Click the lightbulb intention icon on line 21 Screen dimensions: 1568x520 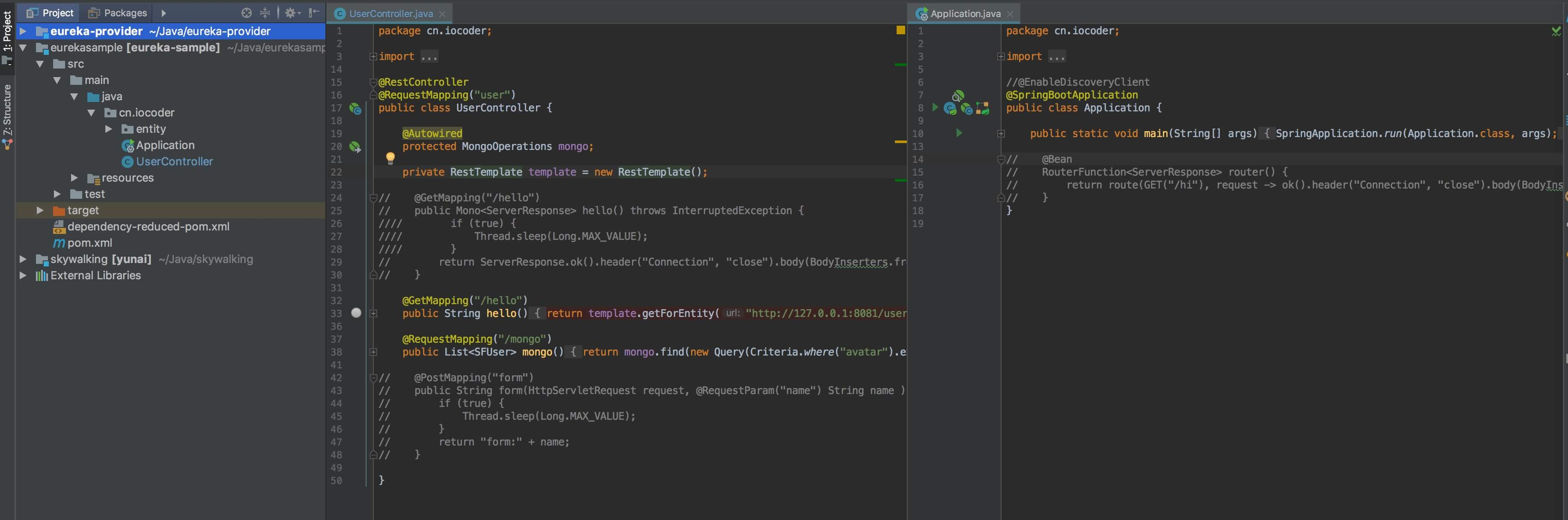(390, 158)
